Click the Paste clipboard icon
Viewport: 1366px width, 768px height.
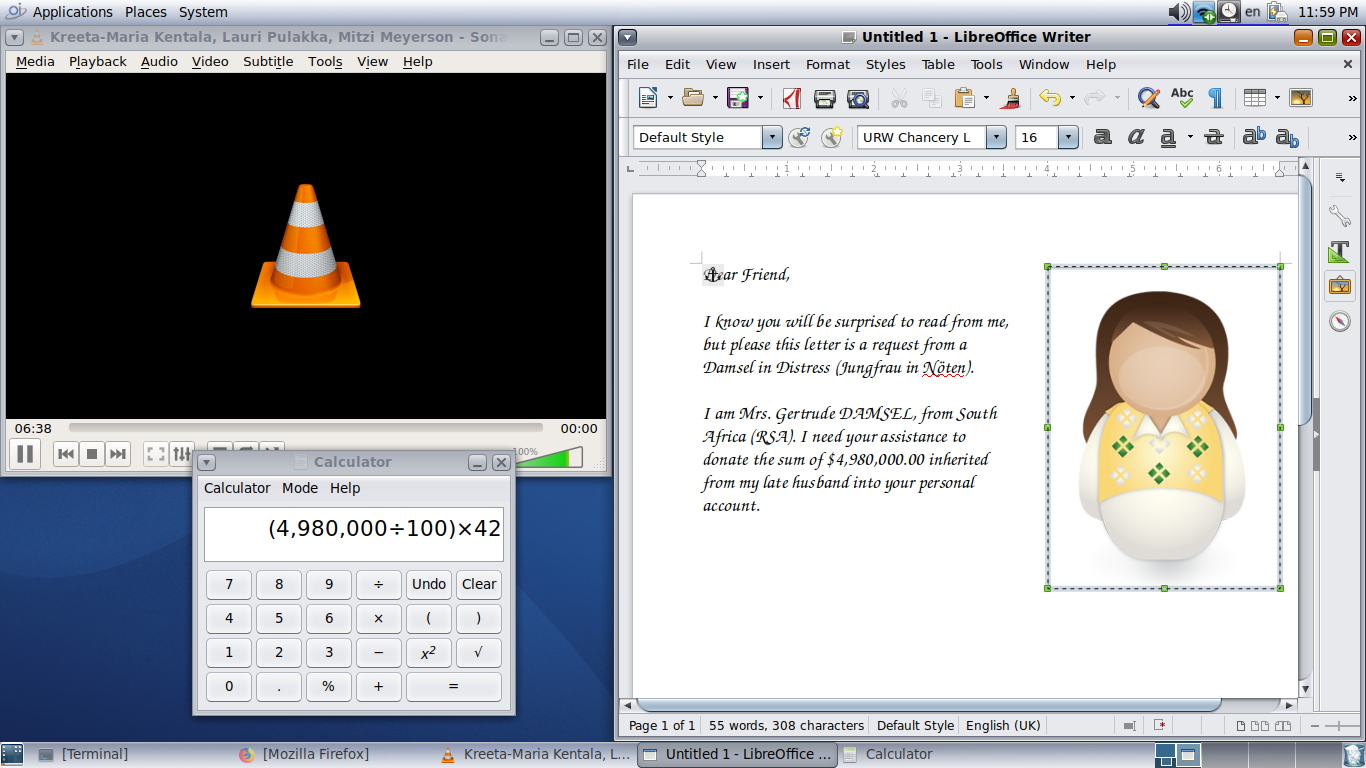click(x=964, y=98)
